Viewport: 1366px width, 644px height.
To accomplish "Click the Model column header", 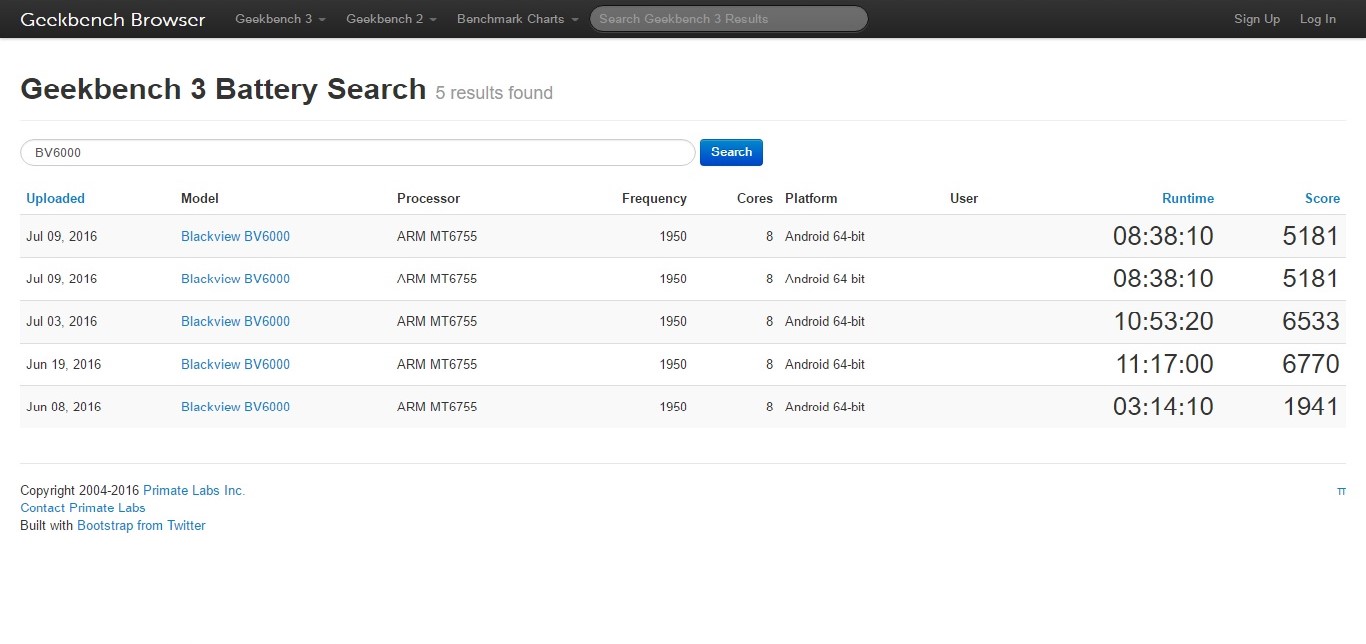I will [x=200, y=198].
